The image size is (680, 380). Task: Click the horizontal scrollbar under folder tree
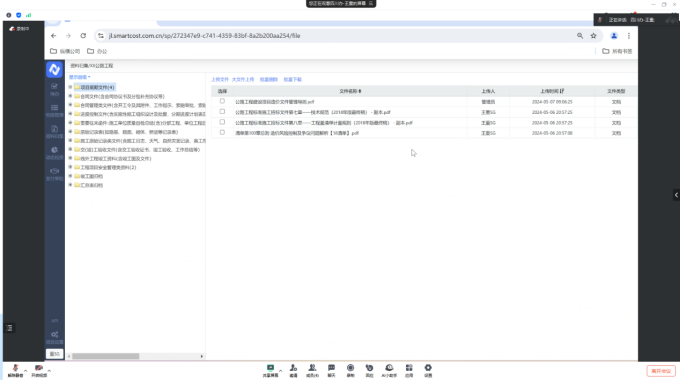(105, 356)
